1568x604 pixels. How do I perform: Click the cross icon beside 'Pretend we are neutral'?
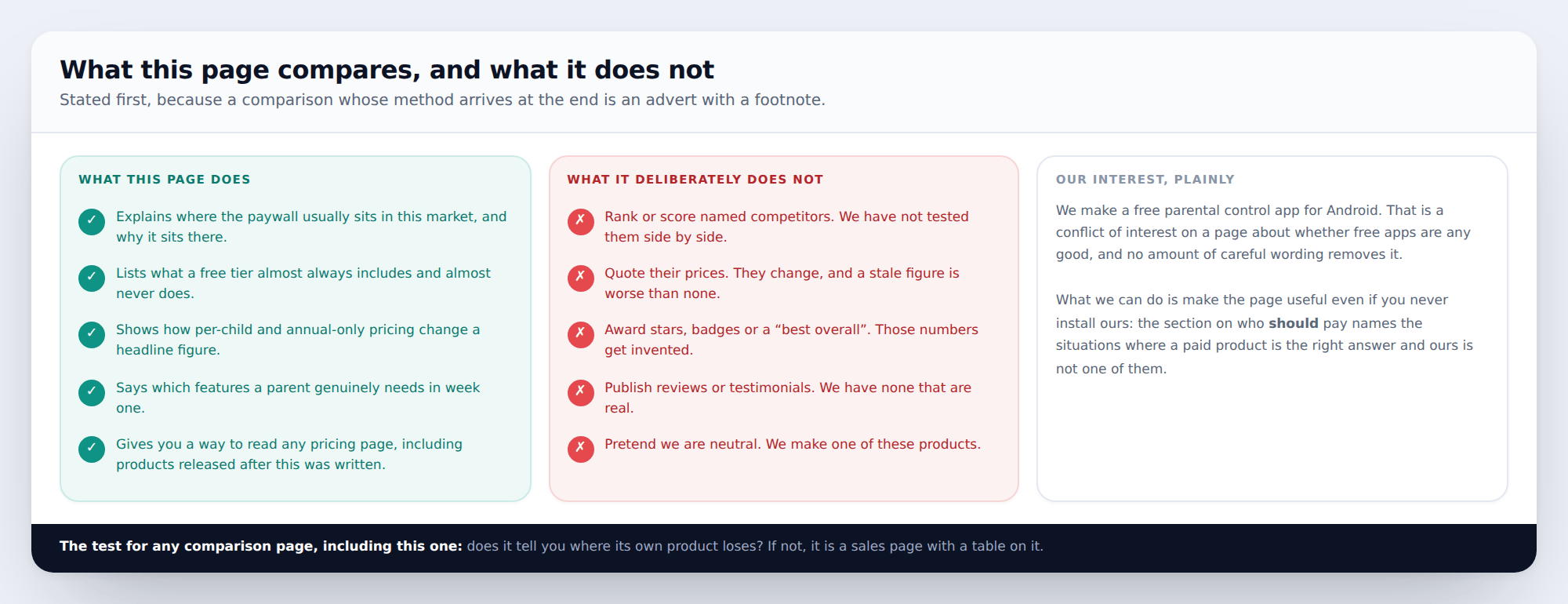click(581, 449)
